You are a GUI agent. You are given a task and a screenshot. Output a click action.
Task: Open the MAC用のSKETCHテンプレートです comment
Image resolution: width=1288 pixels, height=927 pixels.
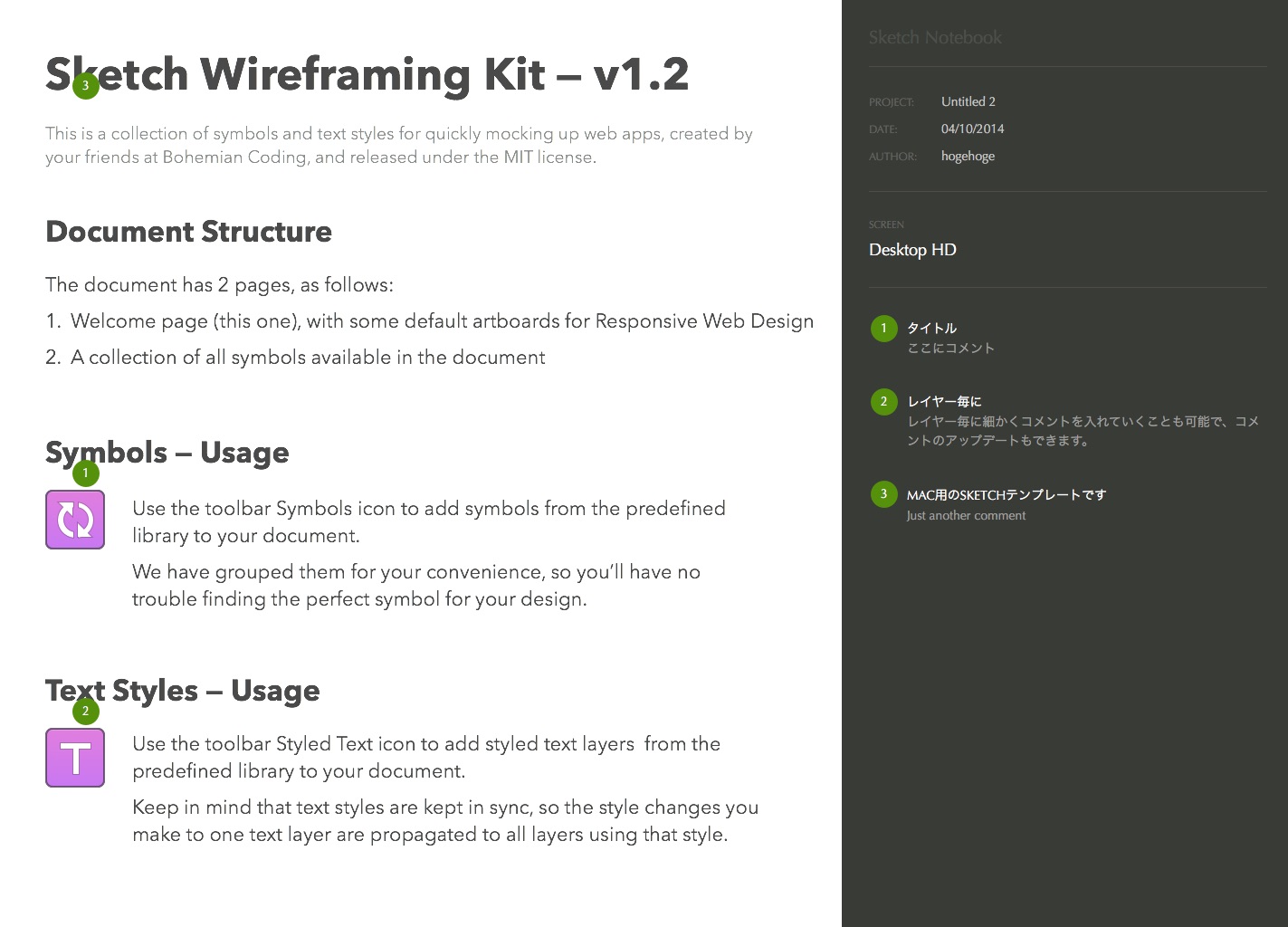(1006, 494)
